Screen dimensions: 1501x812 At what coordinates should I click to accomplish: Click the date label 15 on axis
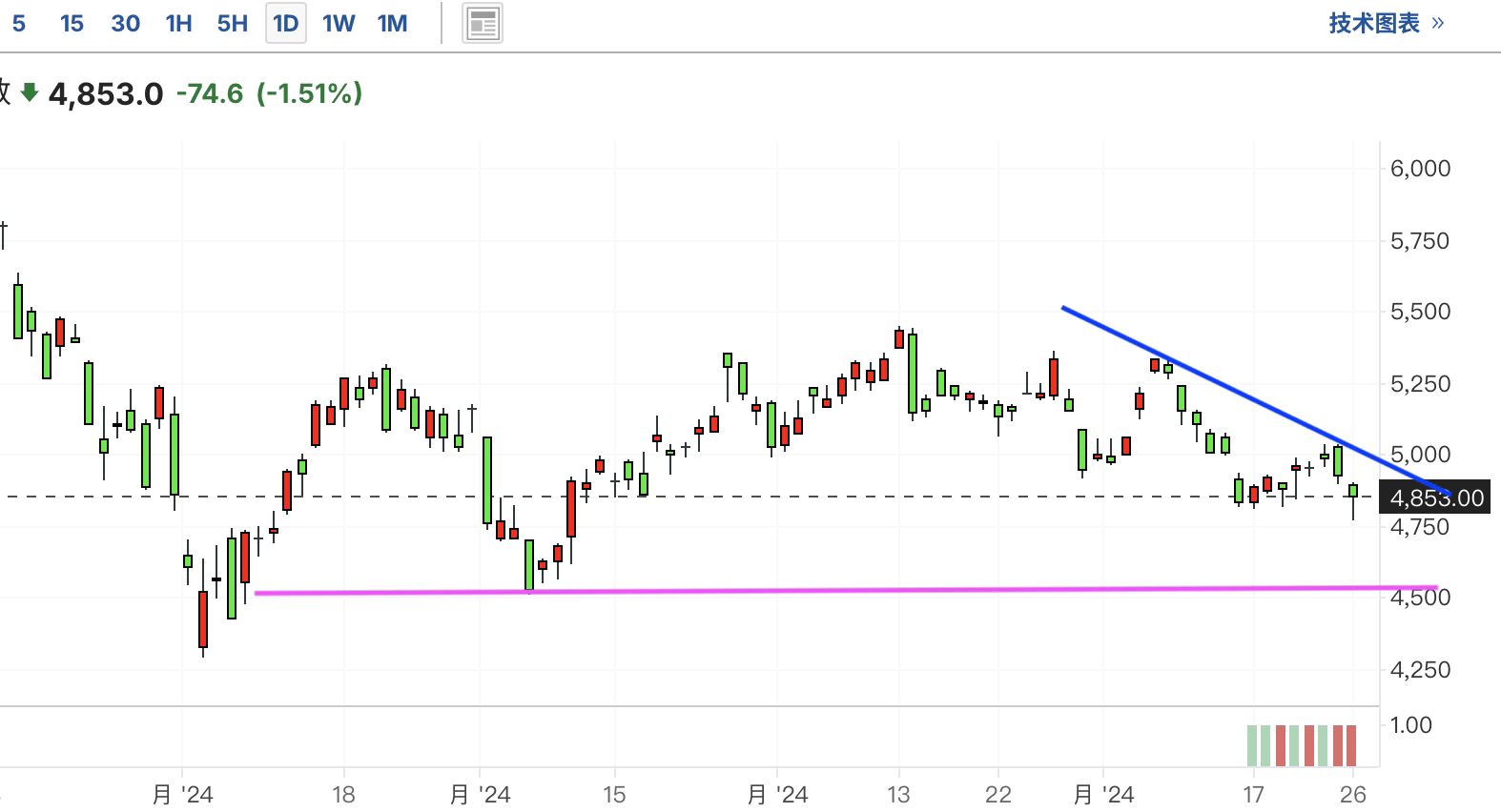[x=614, y=794]
